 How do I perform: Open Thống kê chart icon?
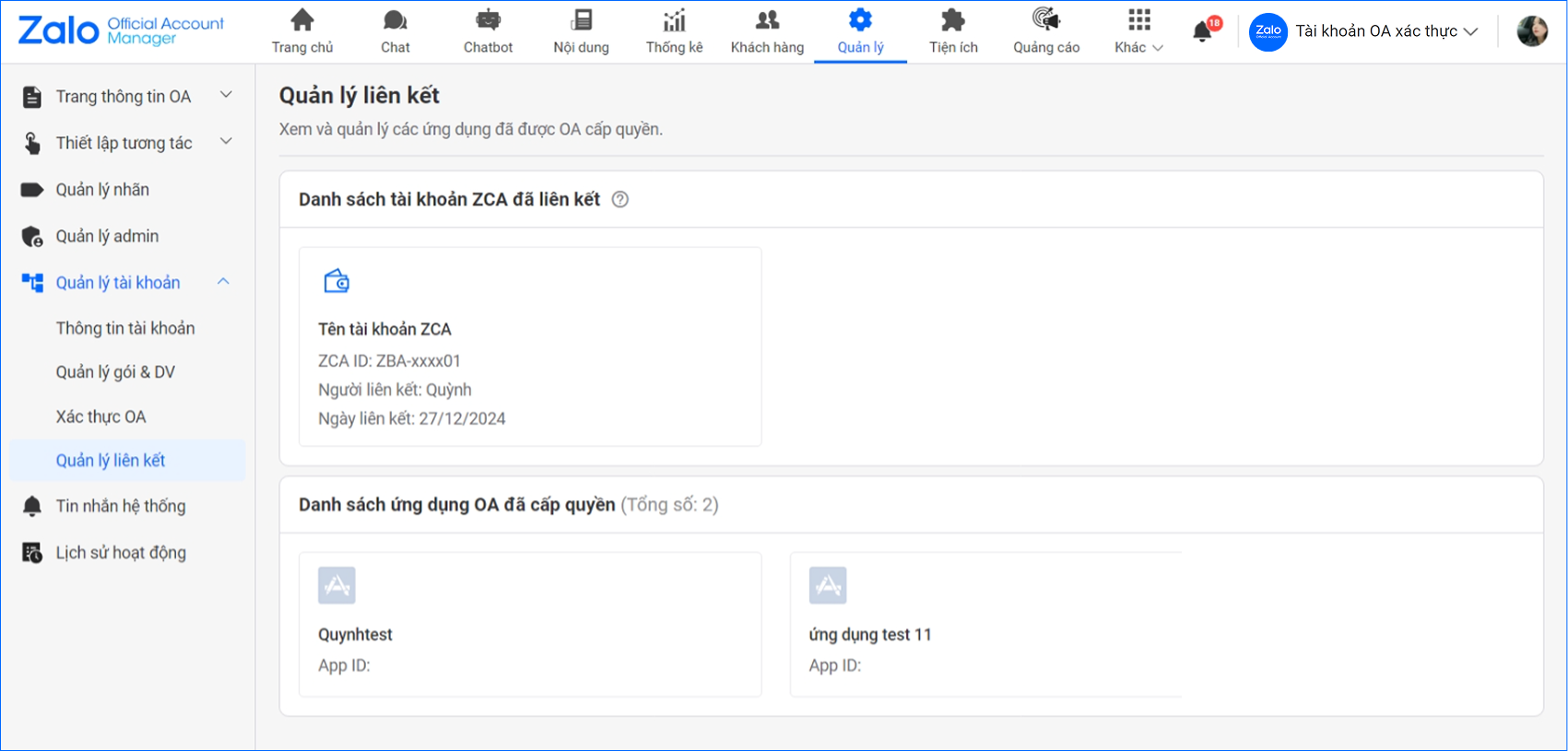coord(674,20)
